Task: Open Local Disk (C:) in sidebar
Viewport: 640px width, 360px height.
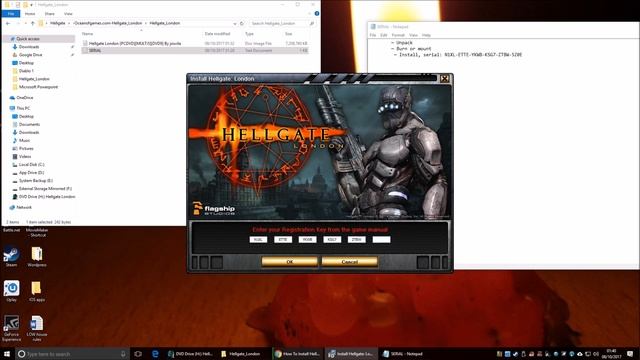Action: (x=31, y=164)
